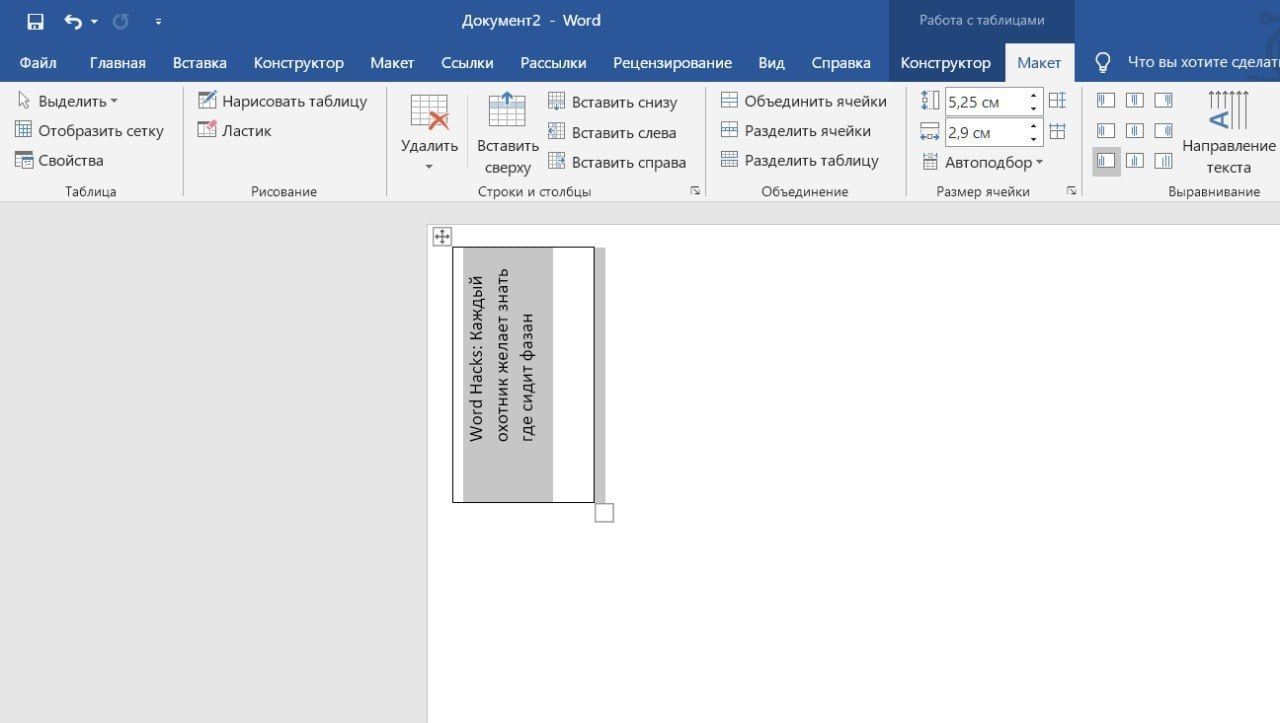Enable the Нарисовать таблицу tool
Viewport: 1280px width, 723px height.
[x=282, y=101]
